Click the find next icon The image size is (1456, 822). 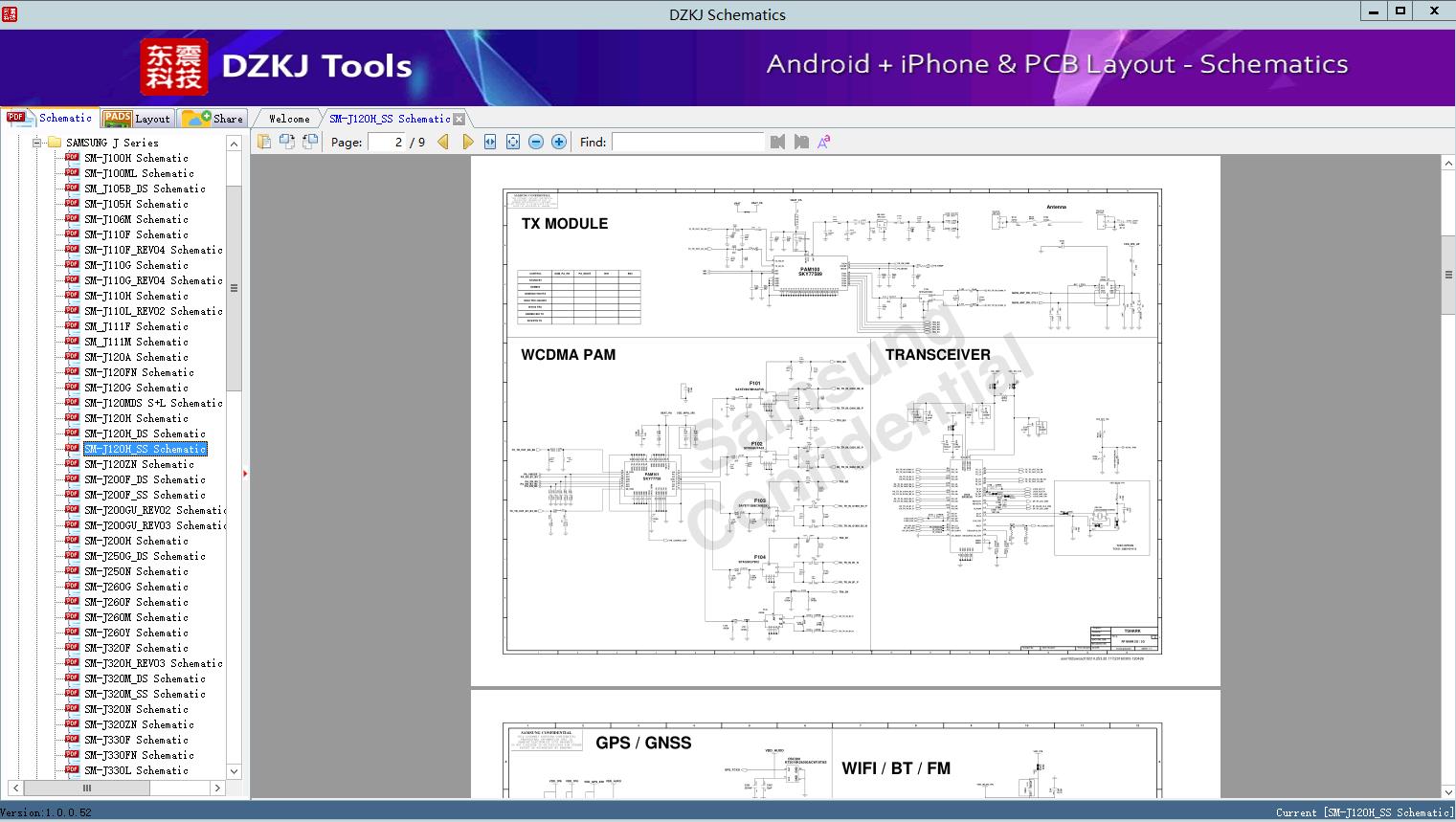801,142
